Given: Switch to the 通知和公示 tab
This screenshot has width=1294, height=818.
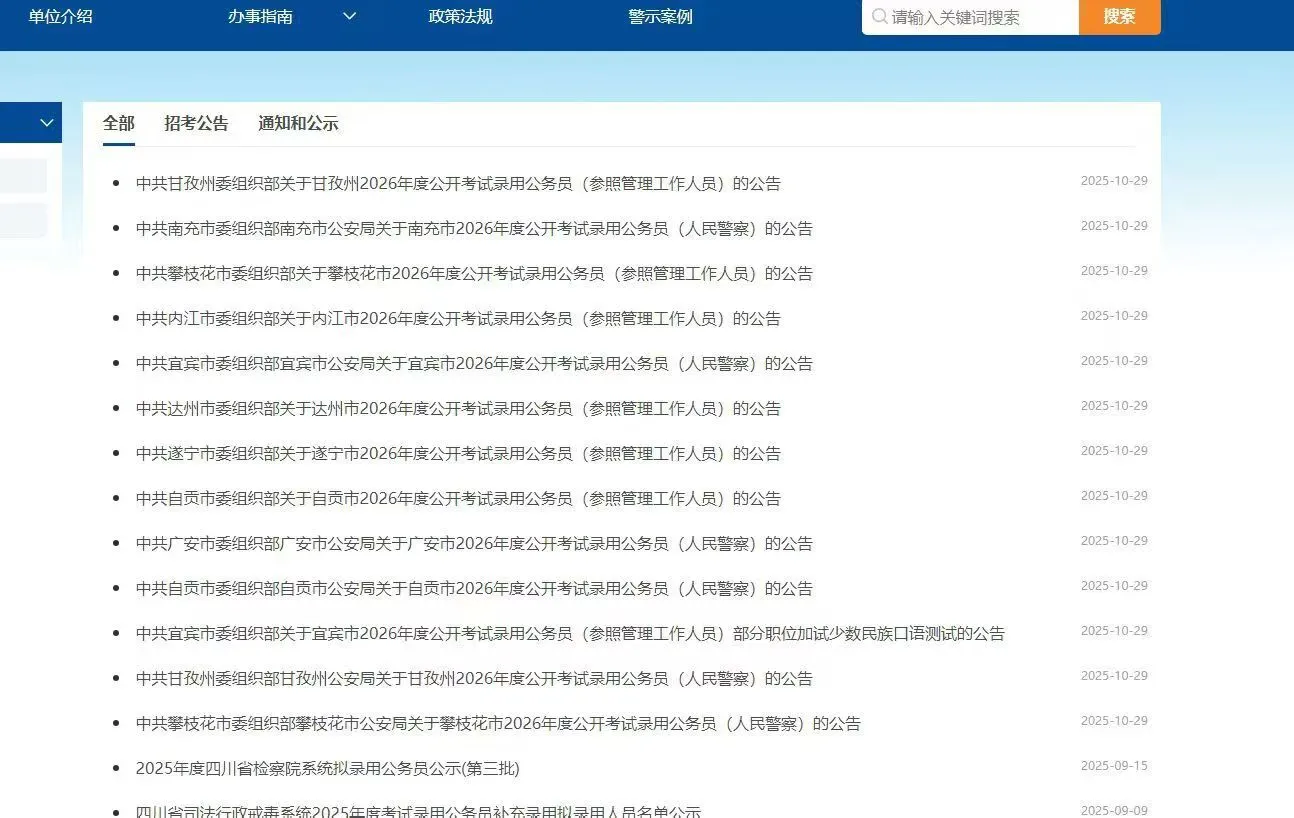Looking at the screenshot, I should [x=298, y=123].
